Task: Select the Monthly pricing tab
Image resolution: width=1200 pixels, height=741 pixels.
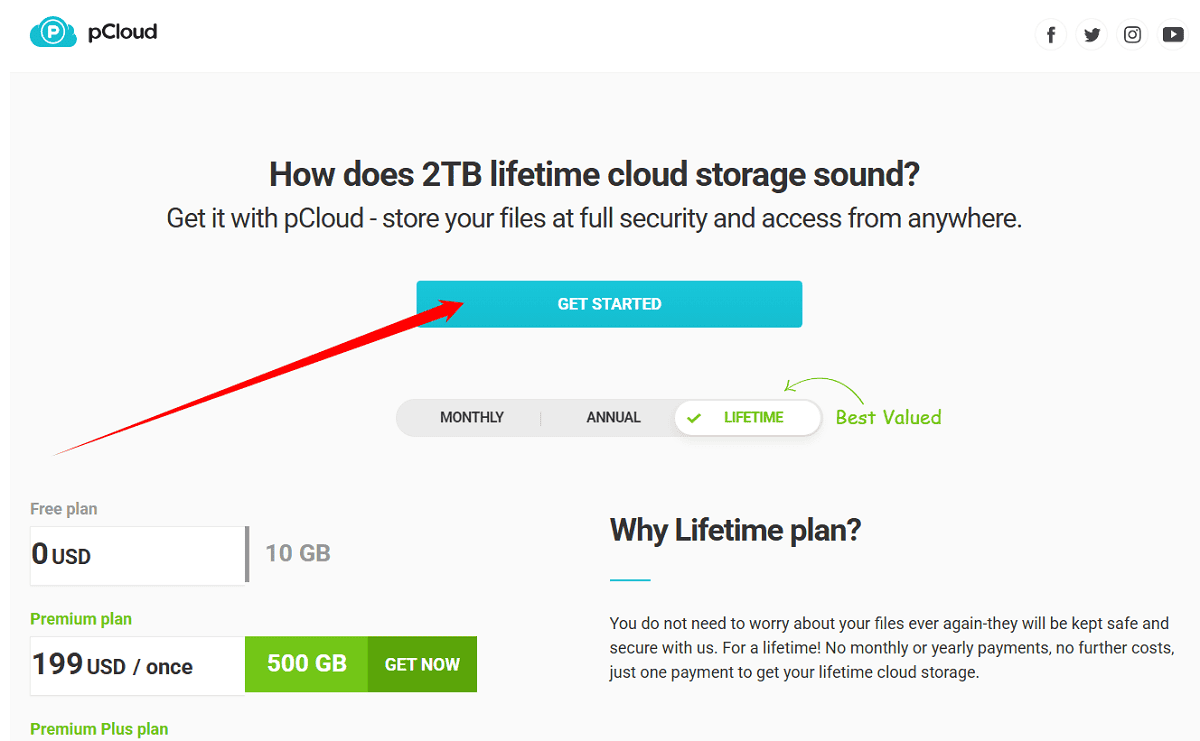Action: [472, 417]
